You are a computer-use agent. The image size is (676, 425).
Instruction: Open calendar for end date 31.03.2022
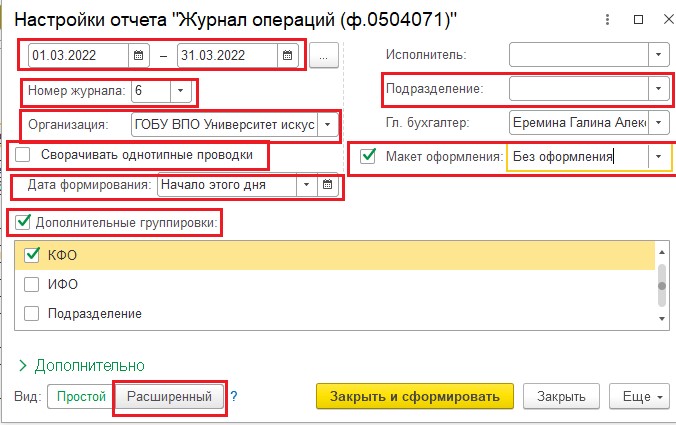click(288, 56)
